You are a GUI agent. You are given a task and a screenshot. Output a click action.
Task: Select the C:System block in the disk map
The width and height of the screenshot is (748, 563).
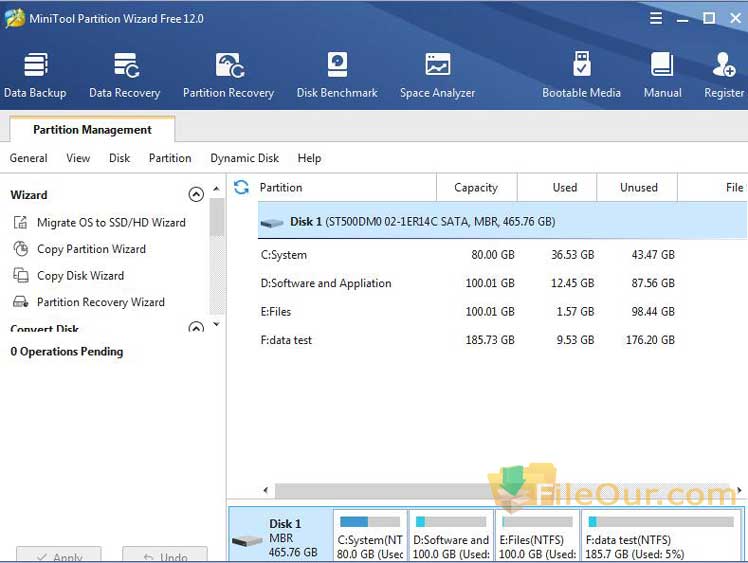click(x=370, y=535)
